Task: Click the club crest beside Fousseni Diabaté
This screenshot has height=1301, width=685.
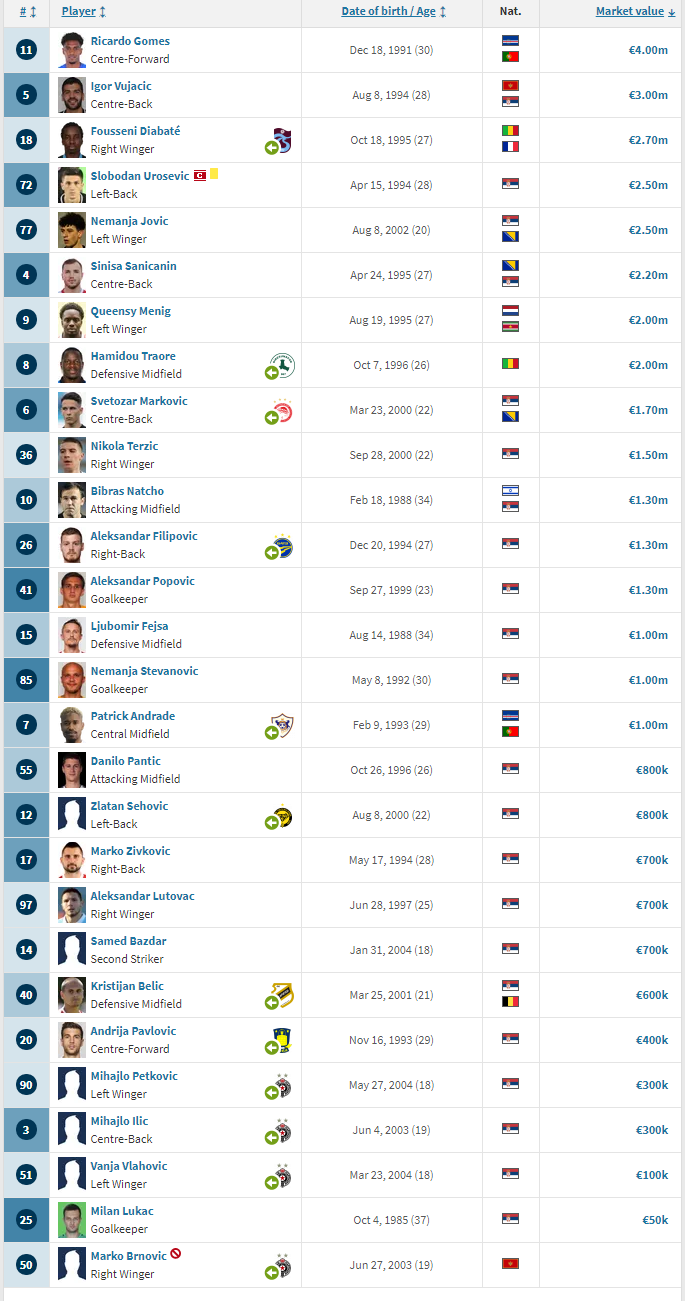Action: coord(283,140)
